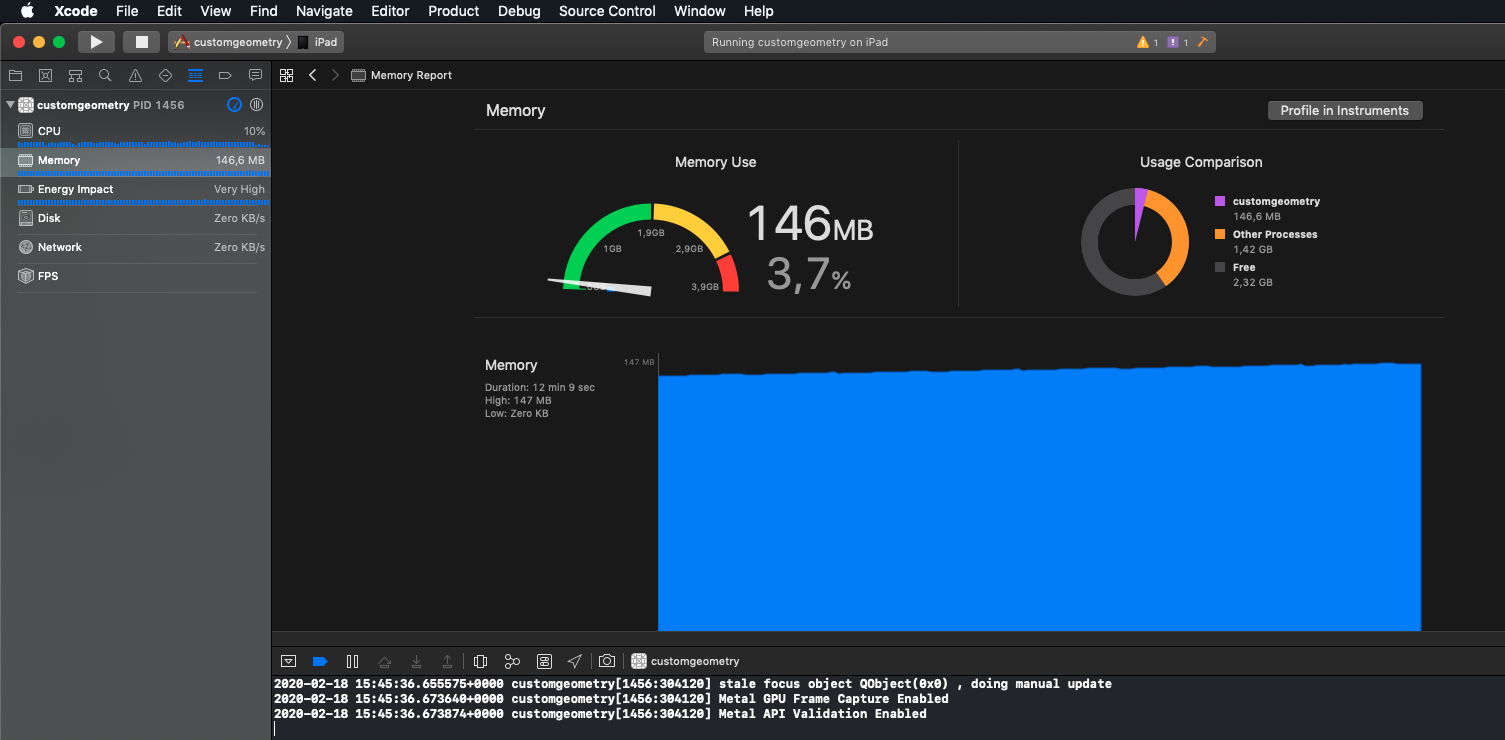Click the gray Free legend swatch
The height and width of the screenshot is (740, 1505).
(x=1219, y=267)
